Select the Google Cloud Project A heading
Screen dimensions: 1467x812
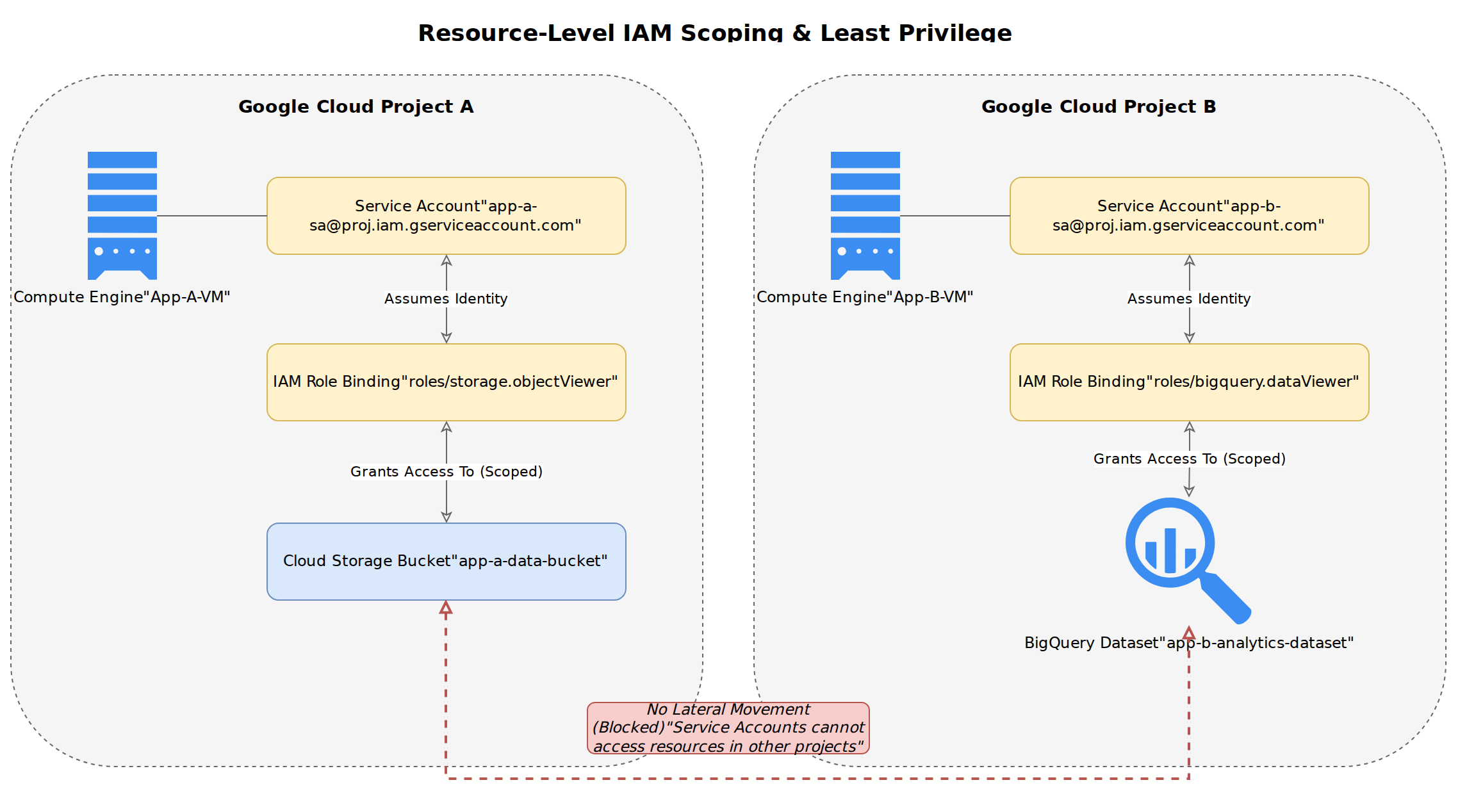(356, 106)
